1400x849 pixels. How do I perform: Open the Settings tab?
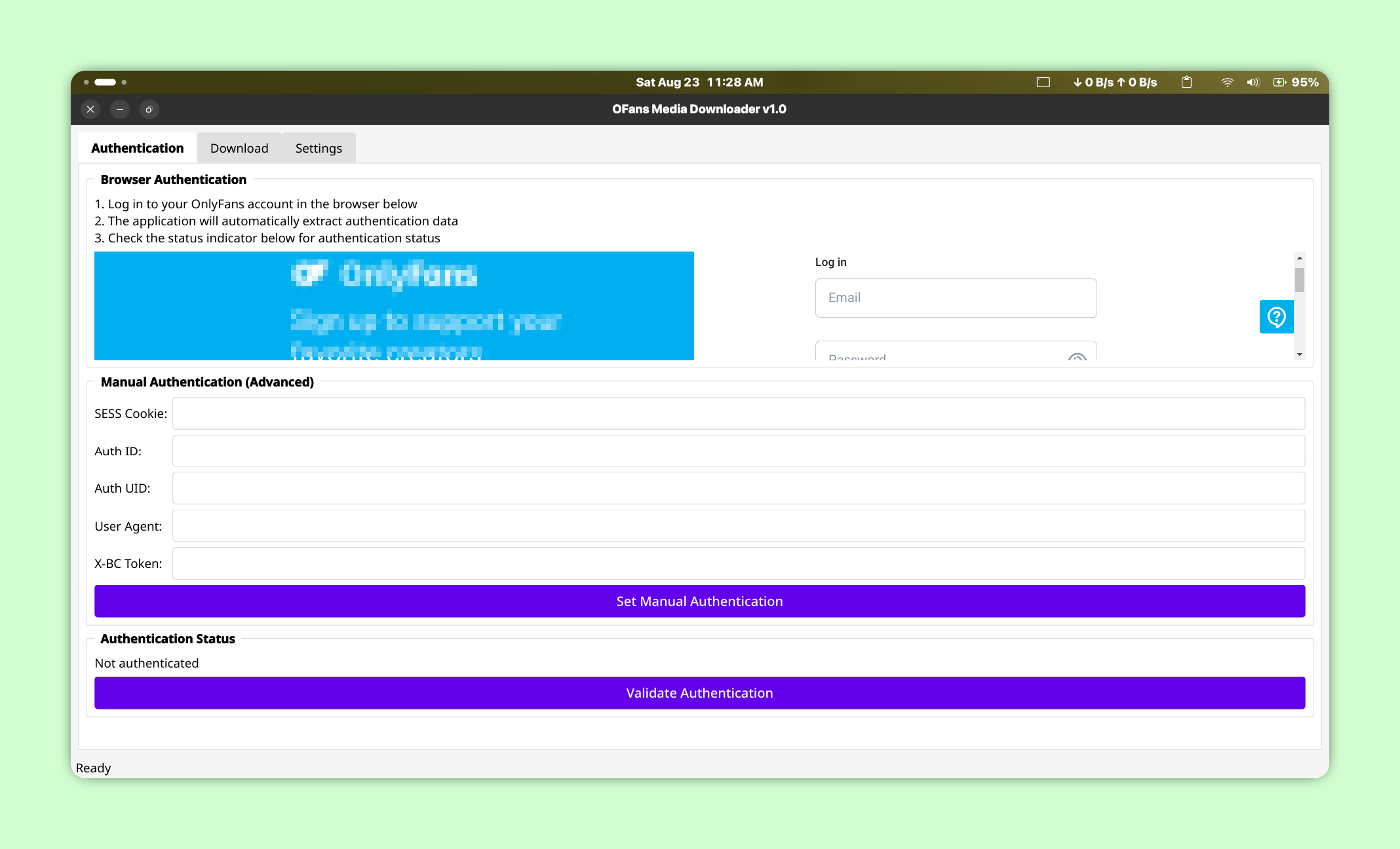[x=319, y=148]
